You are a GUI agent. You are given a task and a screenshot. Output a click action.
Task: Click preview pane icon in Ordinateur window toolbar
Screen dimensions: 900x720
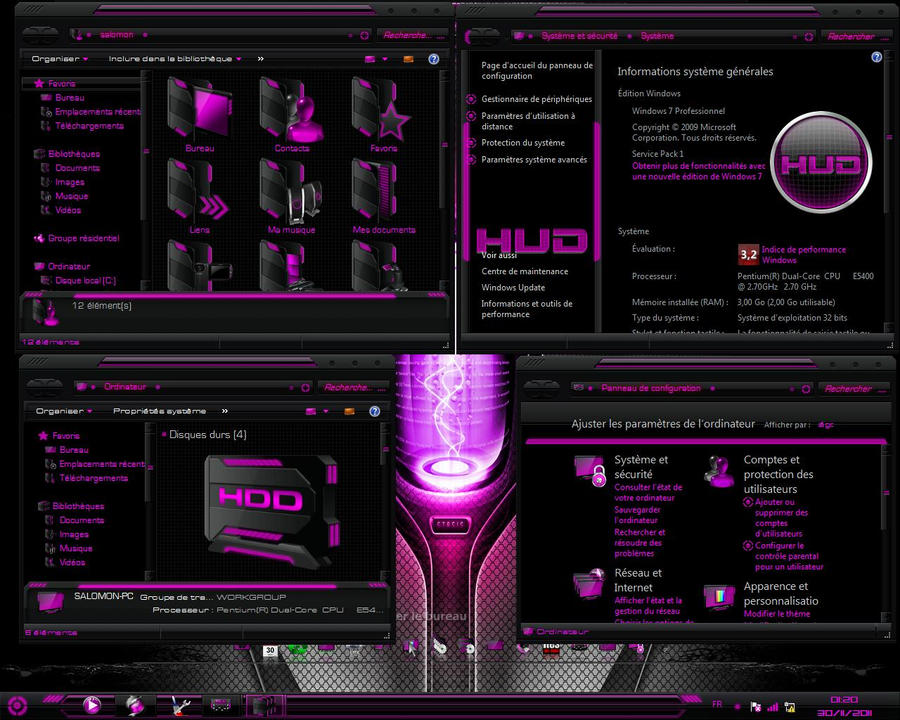pyautogui.click(x=349, y=411)
